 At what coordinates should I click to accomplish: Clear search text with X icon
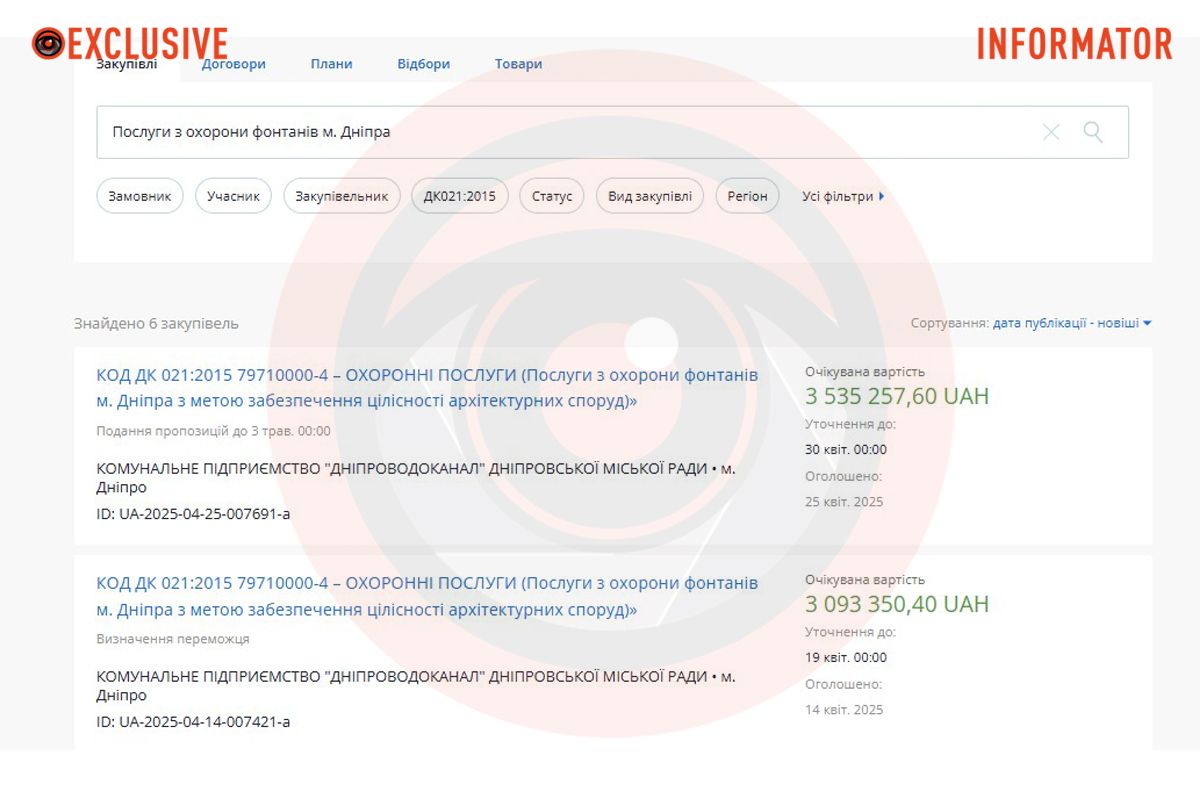point(1051,132)
